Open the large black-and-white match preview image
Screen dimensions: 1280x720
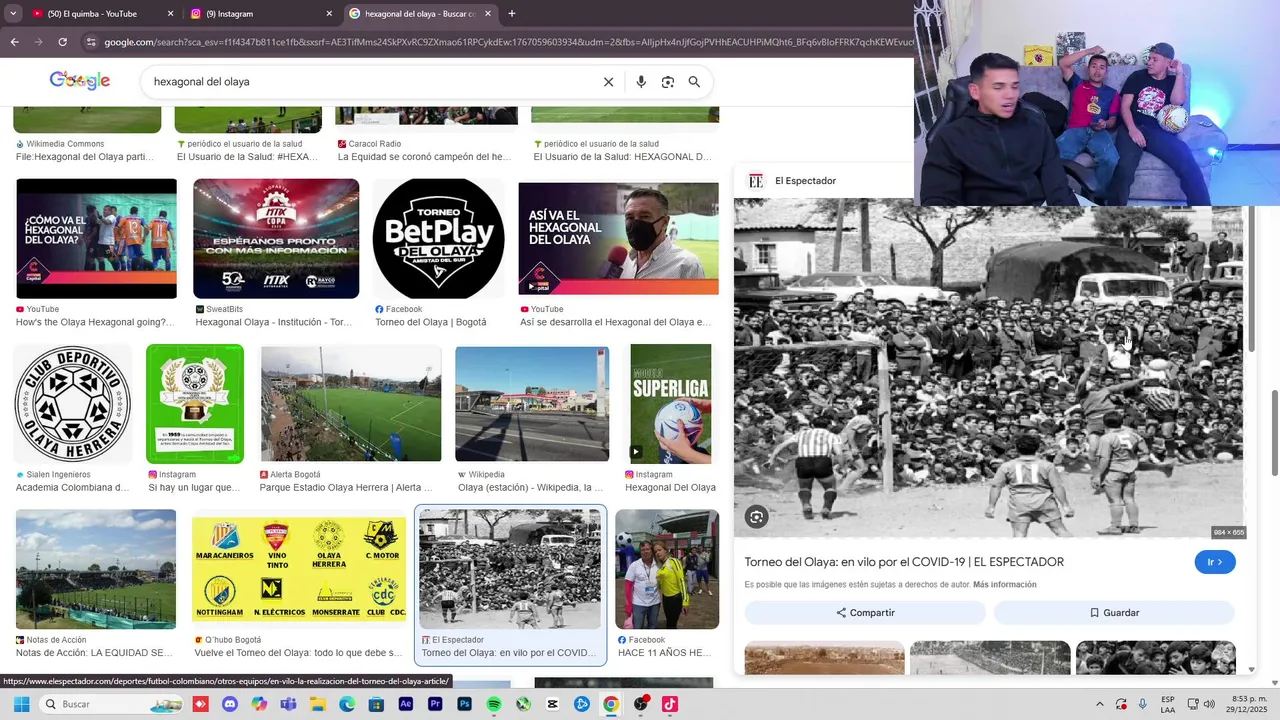point(990,368)
